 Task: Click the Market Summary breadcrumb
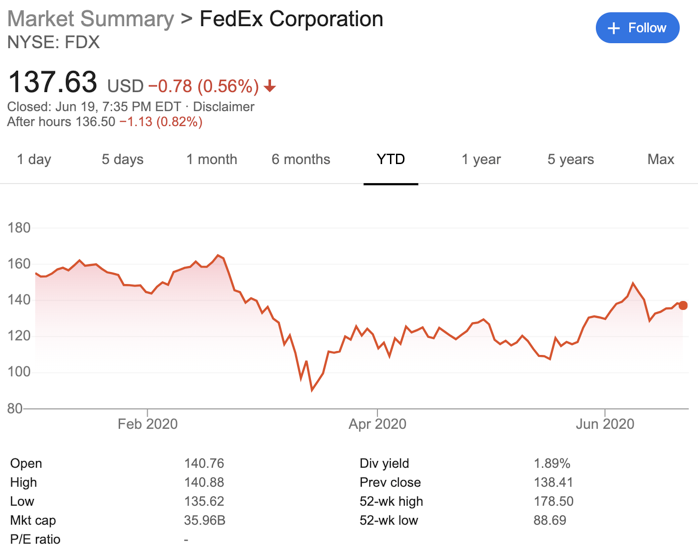[90, 19]
